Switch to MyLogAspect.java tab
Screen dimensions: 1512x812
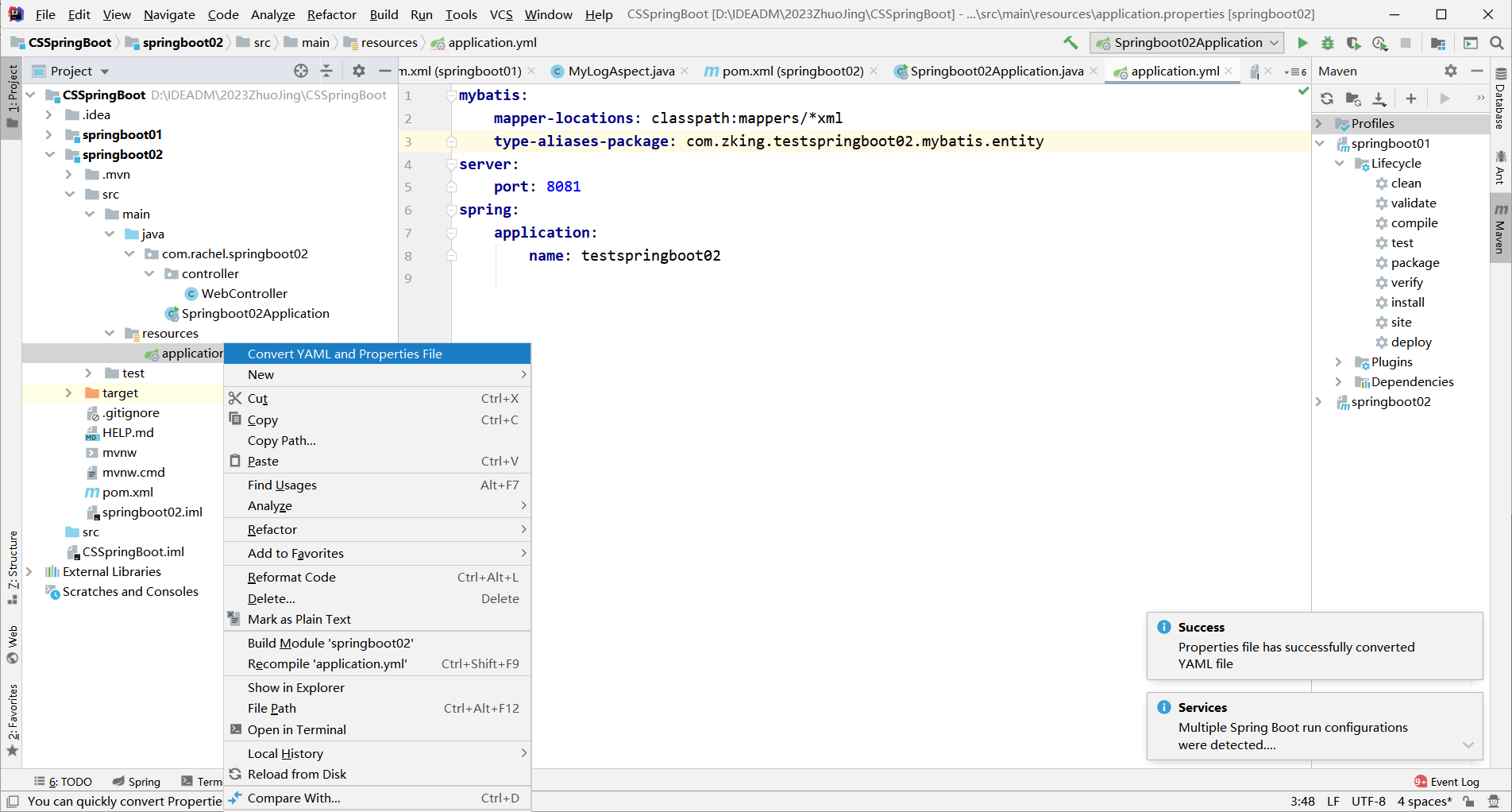620,71
